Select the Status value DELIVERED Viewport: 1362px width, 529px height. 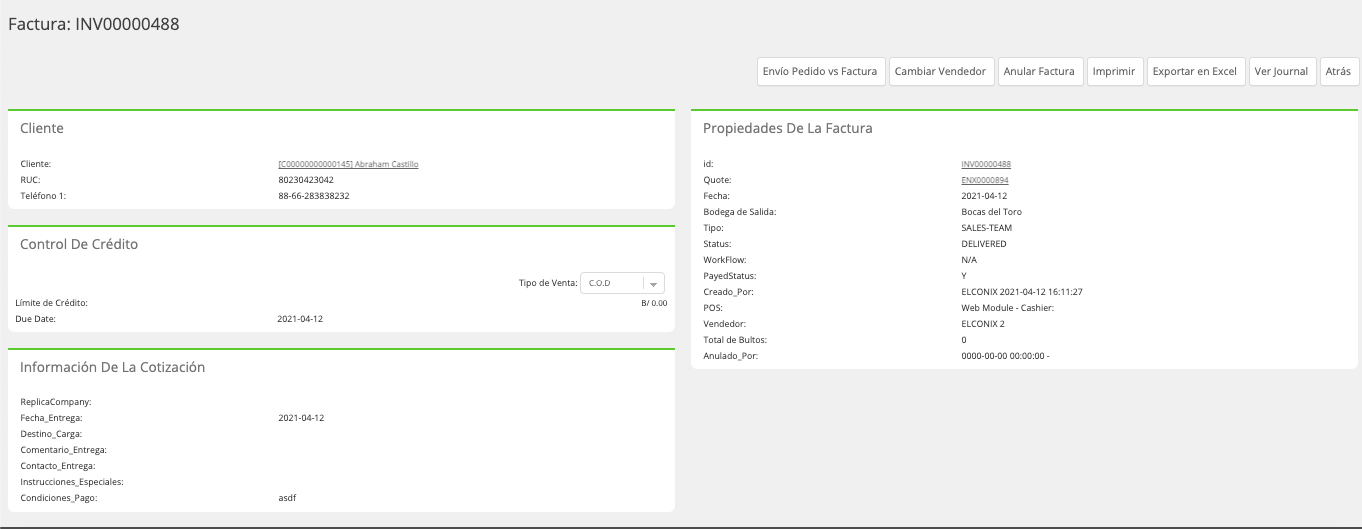pyautogui.click(x=984, y=244)
